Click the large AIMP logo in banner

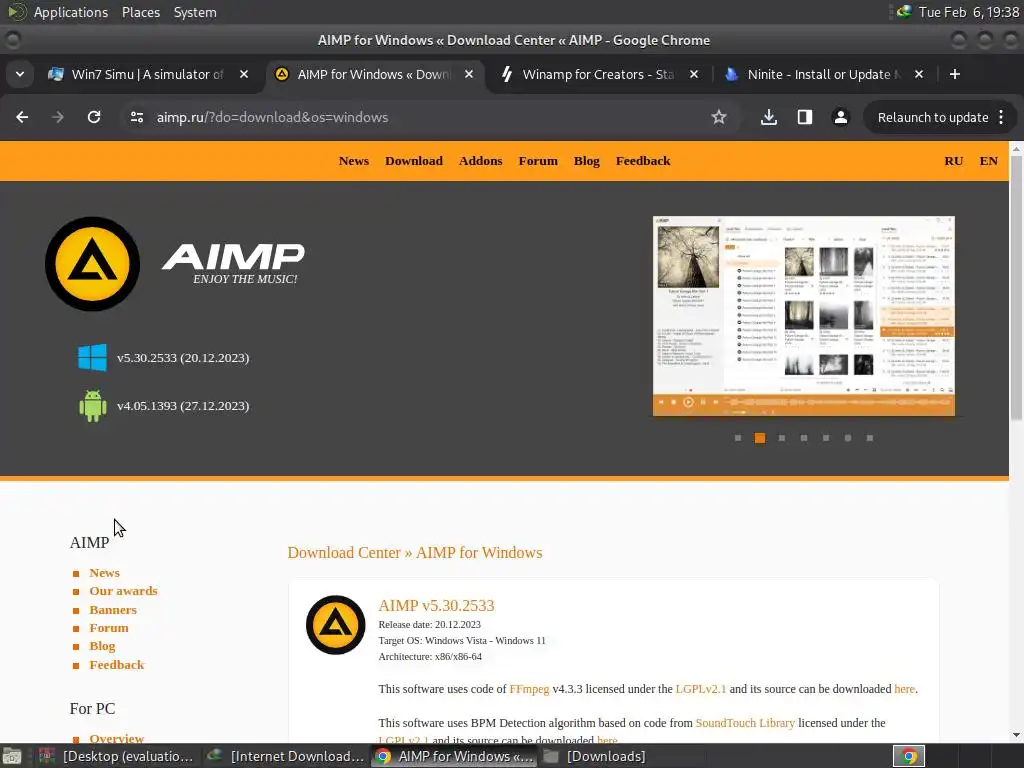[x=92, y=264]
